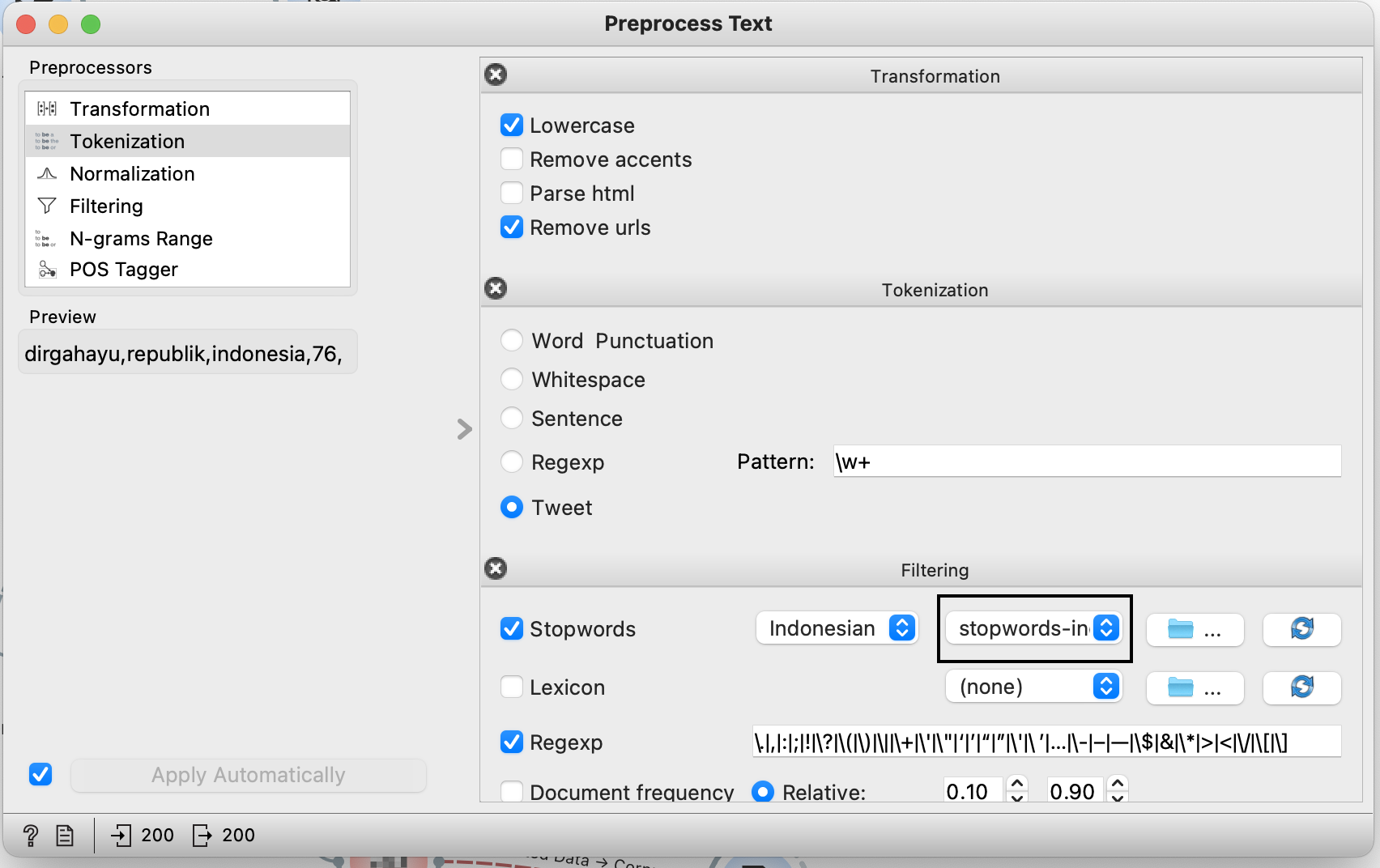Click the Normalization bell curve icon
1380x868 pixels.
[x=47, y=173]
